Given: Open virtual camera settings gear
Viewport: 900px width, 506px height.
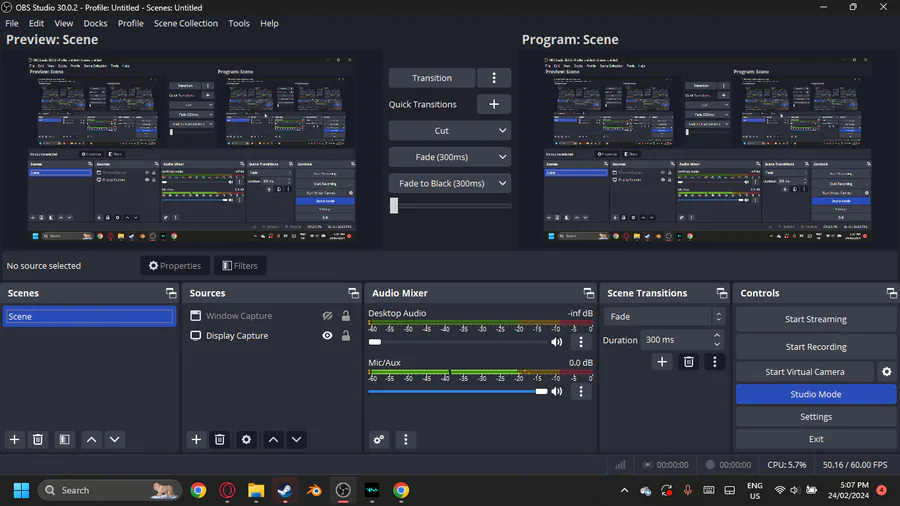Looking at the screenshot, I should (x=887, y=372).
